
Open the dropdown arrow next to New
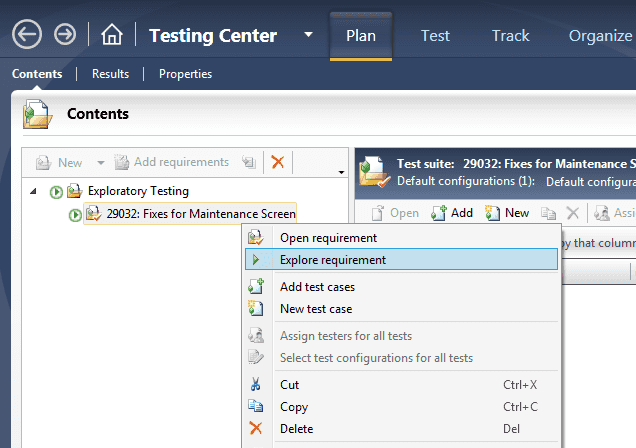pos(100,162)
